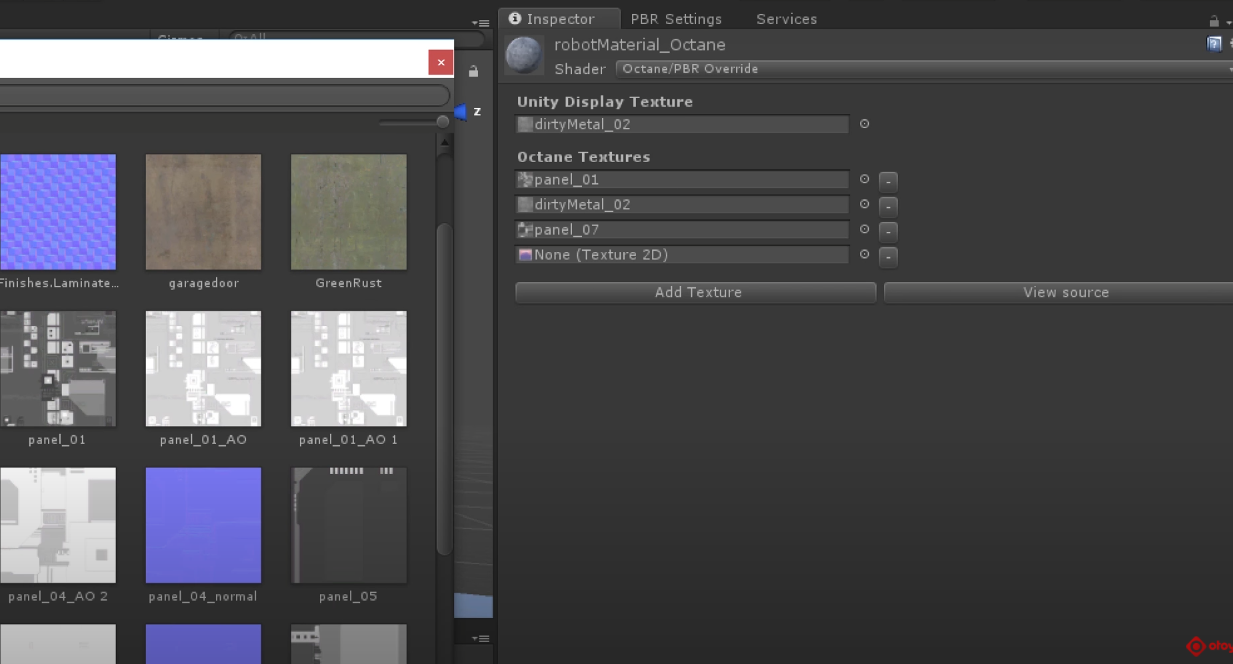Remove panel_07 texture with minus button
The width and height of the screenshot is (1233, 664).
(x=888, y=231)
